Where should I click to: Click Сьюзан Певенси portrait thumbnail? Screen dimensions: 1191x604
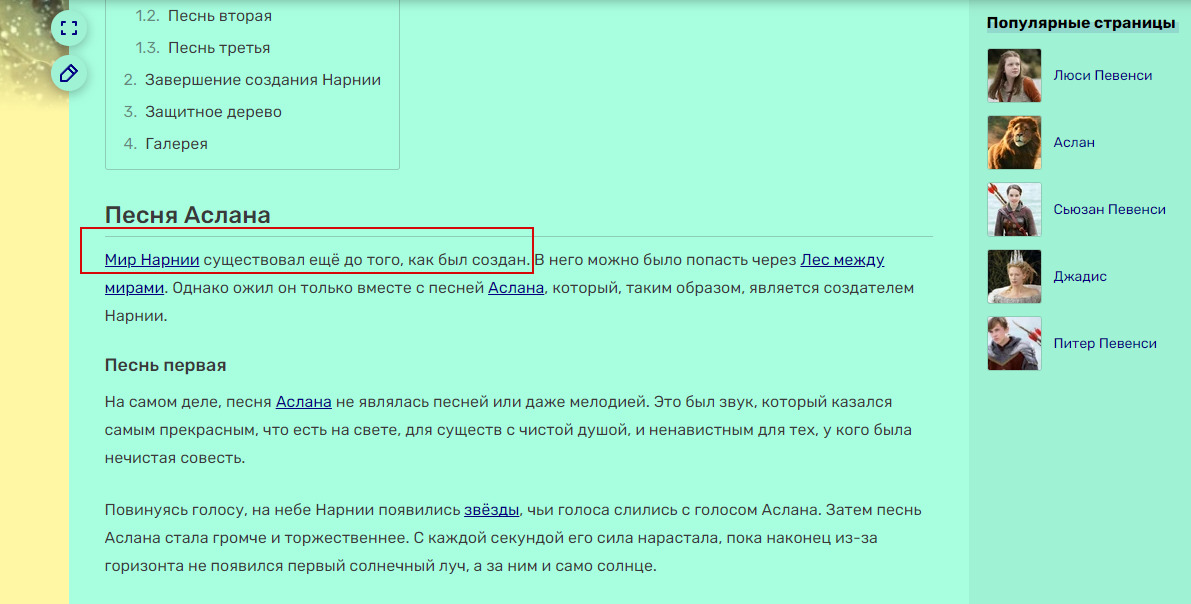click(x=1014, y=210)
